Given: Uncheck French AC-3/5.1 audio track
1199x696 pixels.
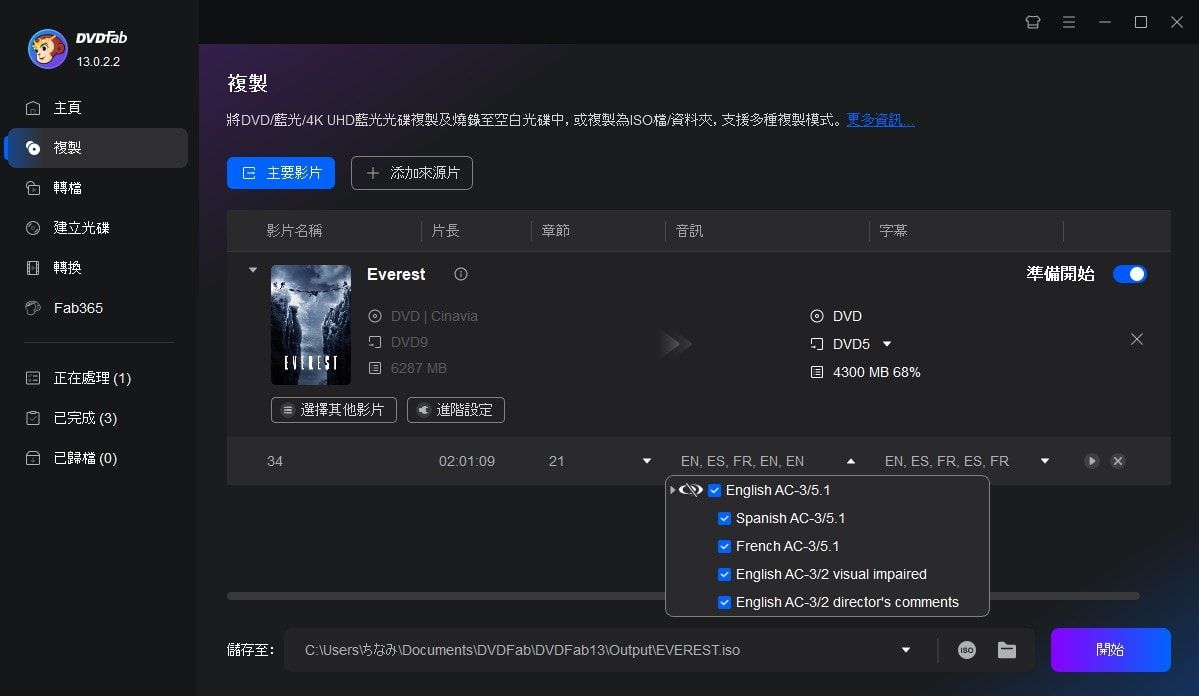Looking at the screenshot, I should click(724, 546).
